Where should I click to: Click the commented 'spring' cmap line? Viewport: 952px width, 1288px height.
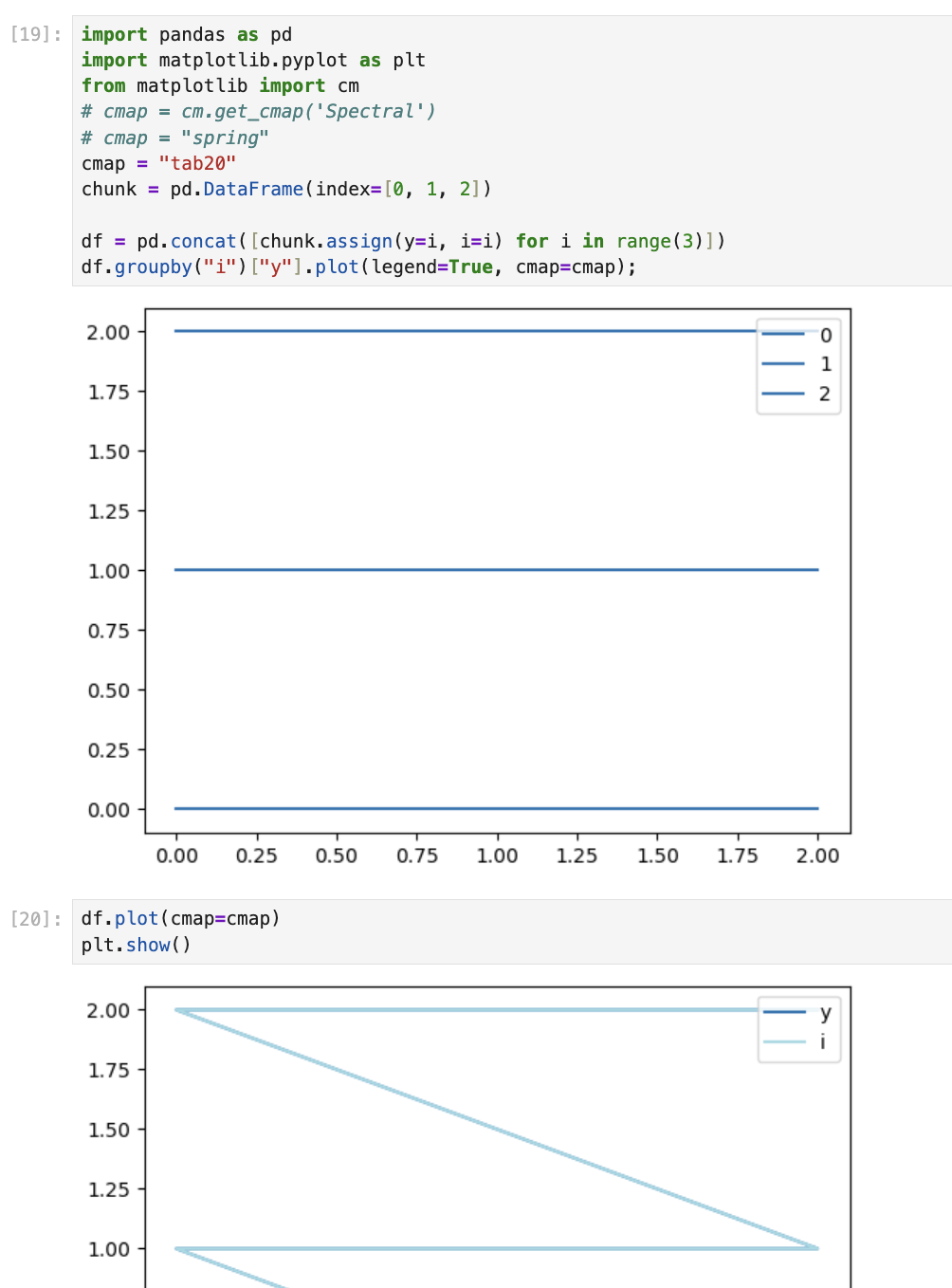click(174, 138)
